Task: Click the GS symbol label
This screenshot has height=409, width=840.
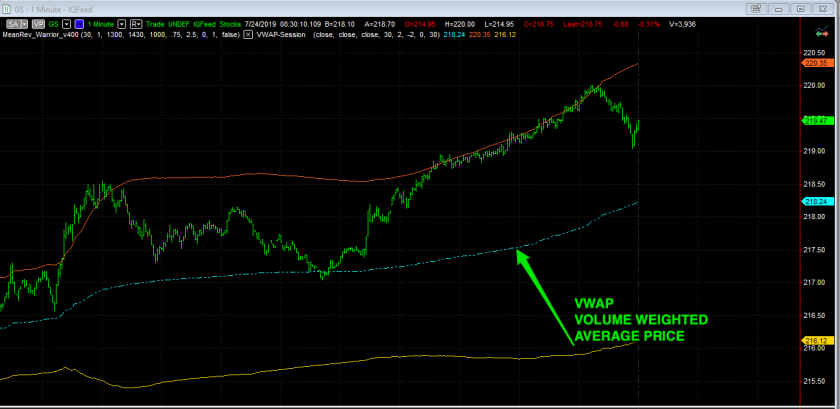Action: [x=54, y=24]
